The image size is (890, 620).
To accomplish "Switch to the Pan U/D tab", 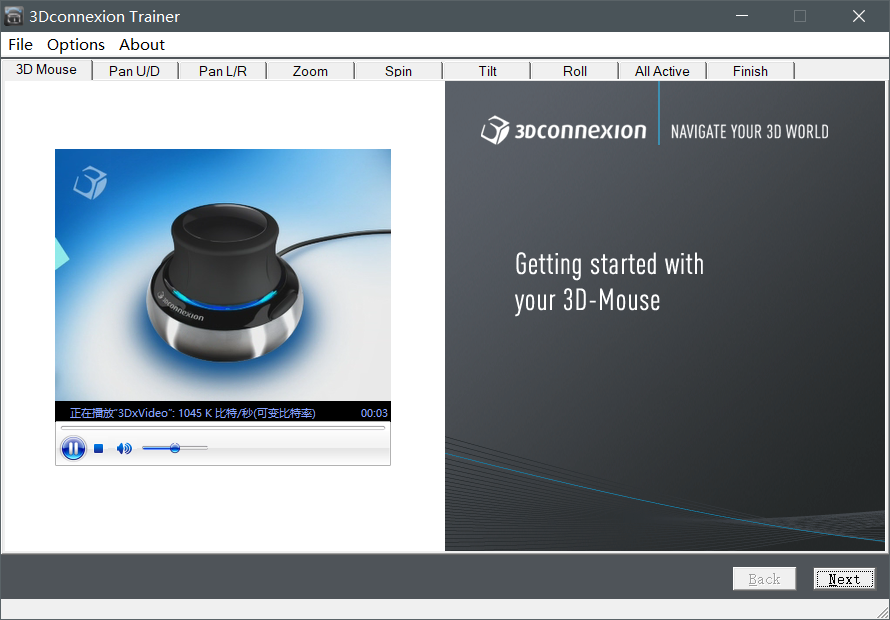I will click(x=135, y=71).
